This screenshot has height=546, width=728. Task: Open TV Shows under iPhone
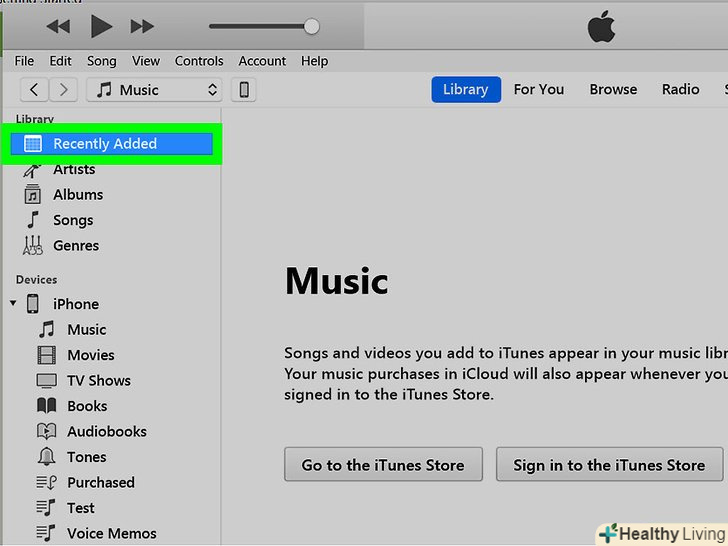click(x=99, y=381)
